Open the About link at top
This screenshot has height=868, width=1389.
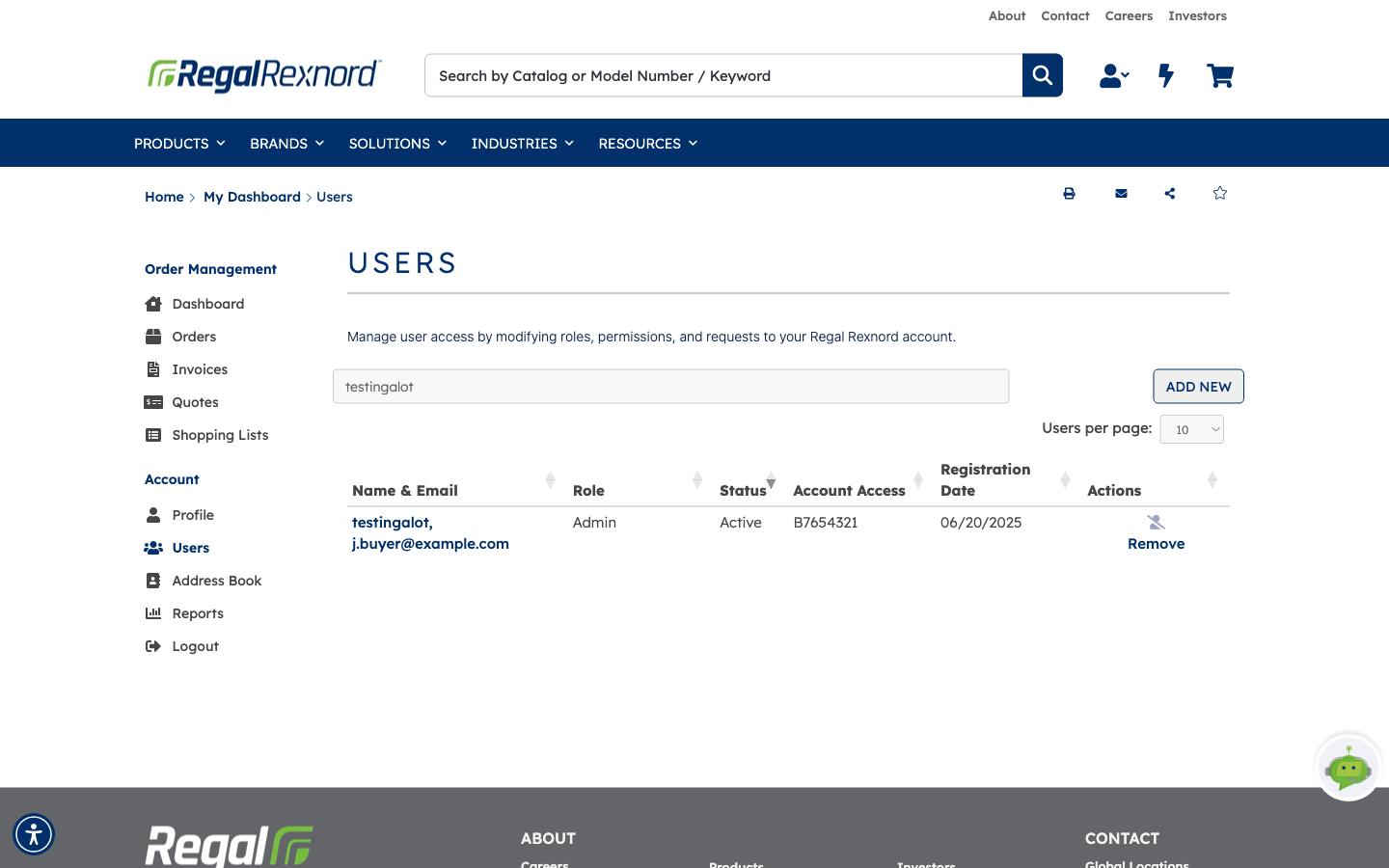pos(1007,15)
